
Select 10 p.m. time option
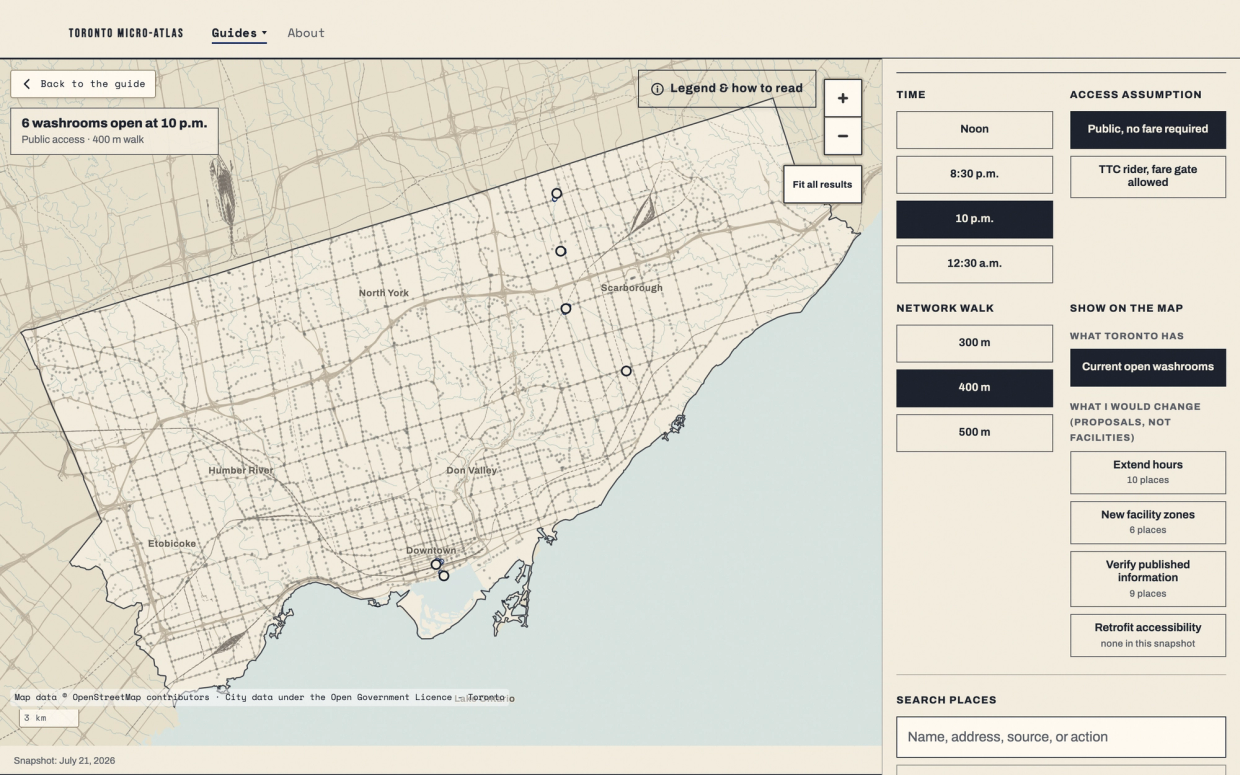coord(974,219)
